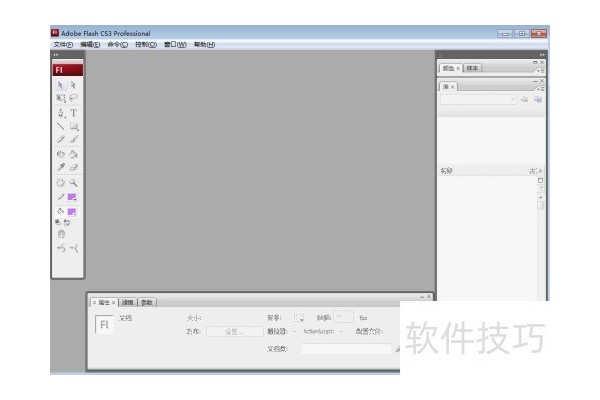The height and width of the screenshot is (400, 600).
Task: Open the library document dropdown
Action: pyautogui.click(x=478, y=100)
